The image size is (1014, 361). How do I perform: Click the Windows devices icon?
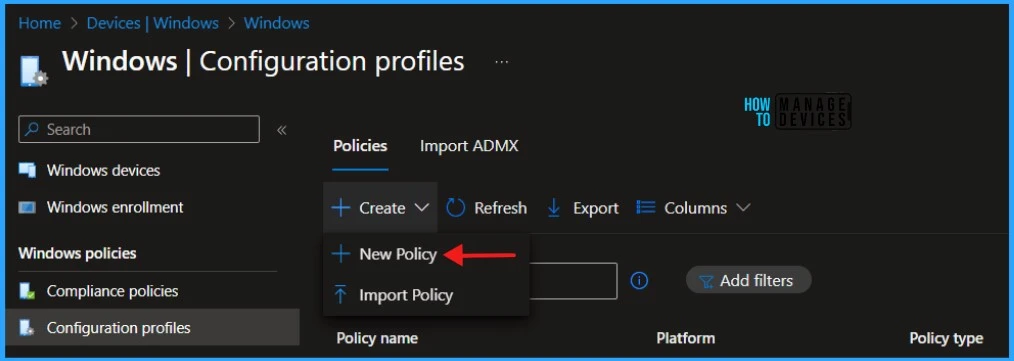pyautogui.click(x=27, y=171)
